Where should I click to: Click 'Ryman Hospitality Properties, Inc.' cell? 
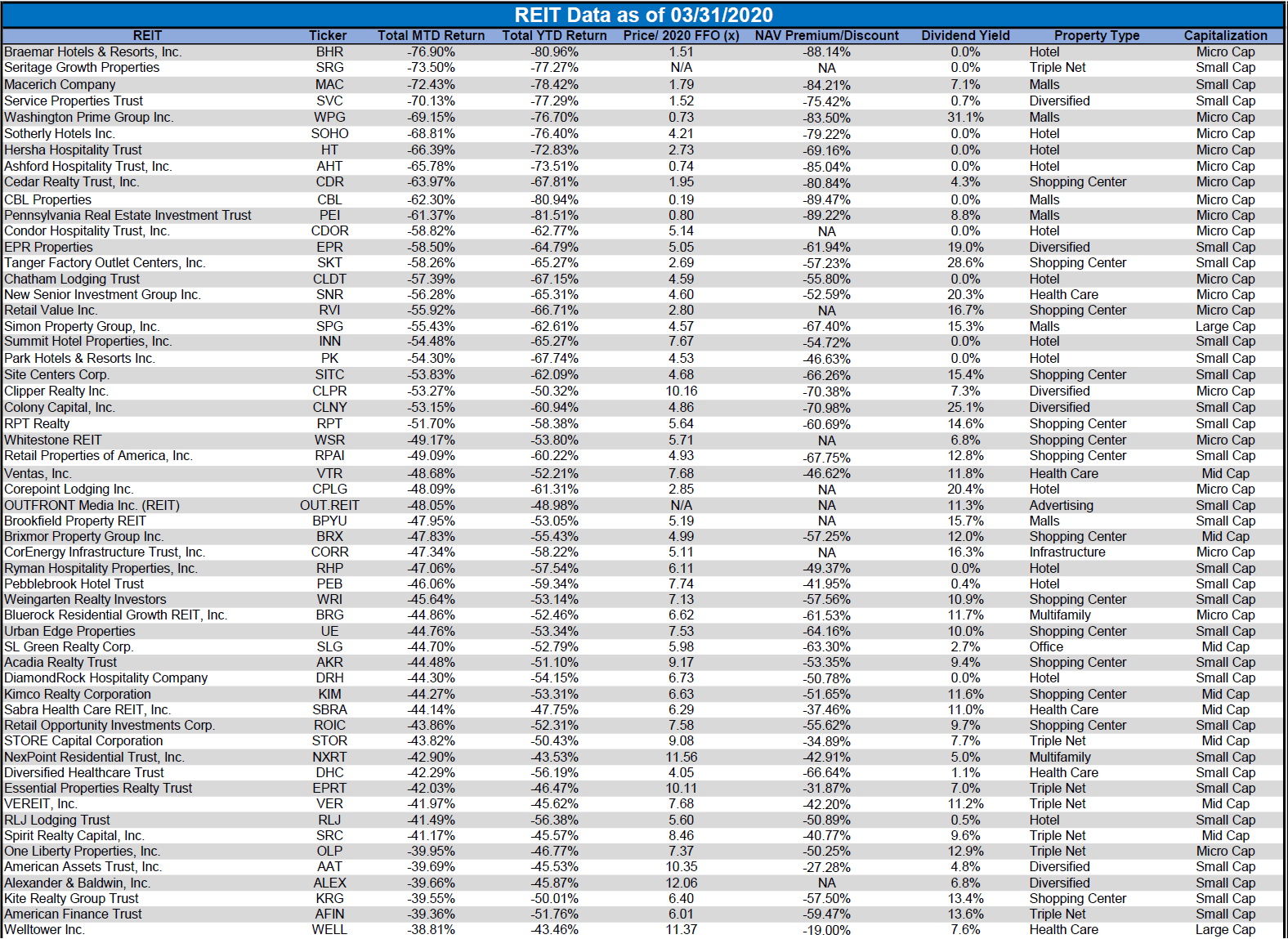point(101,569)
